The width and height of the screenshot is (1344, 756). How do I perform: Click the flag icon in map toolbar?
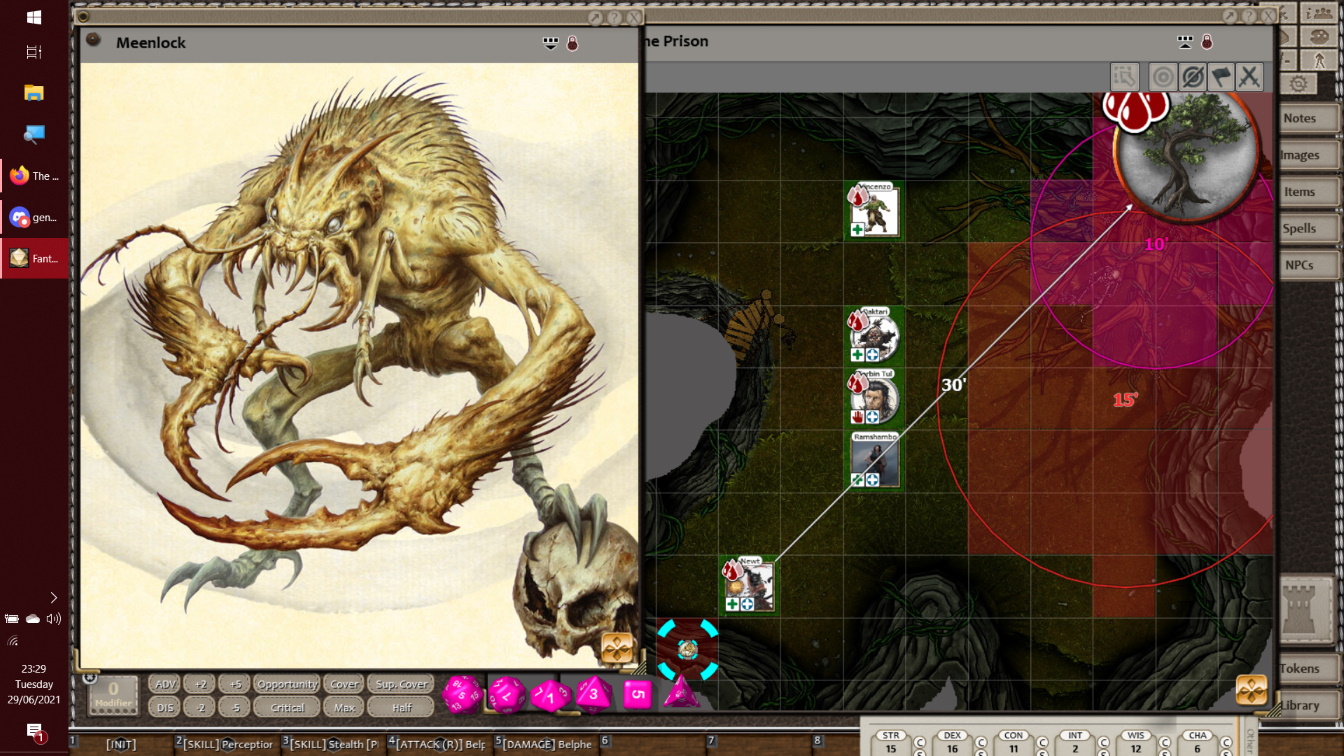pyautogui.click(x=1220, y=77)
